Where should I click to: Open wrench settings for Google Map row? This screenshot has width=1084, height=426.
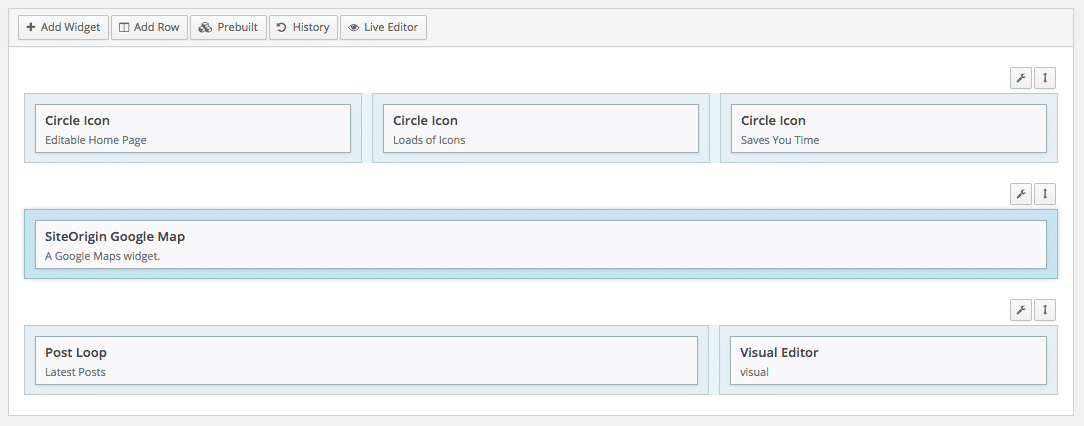1021,194
